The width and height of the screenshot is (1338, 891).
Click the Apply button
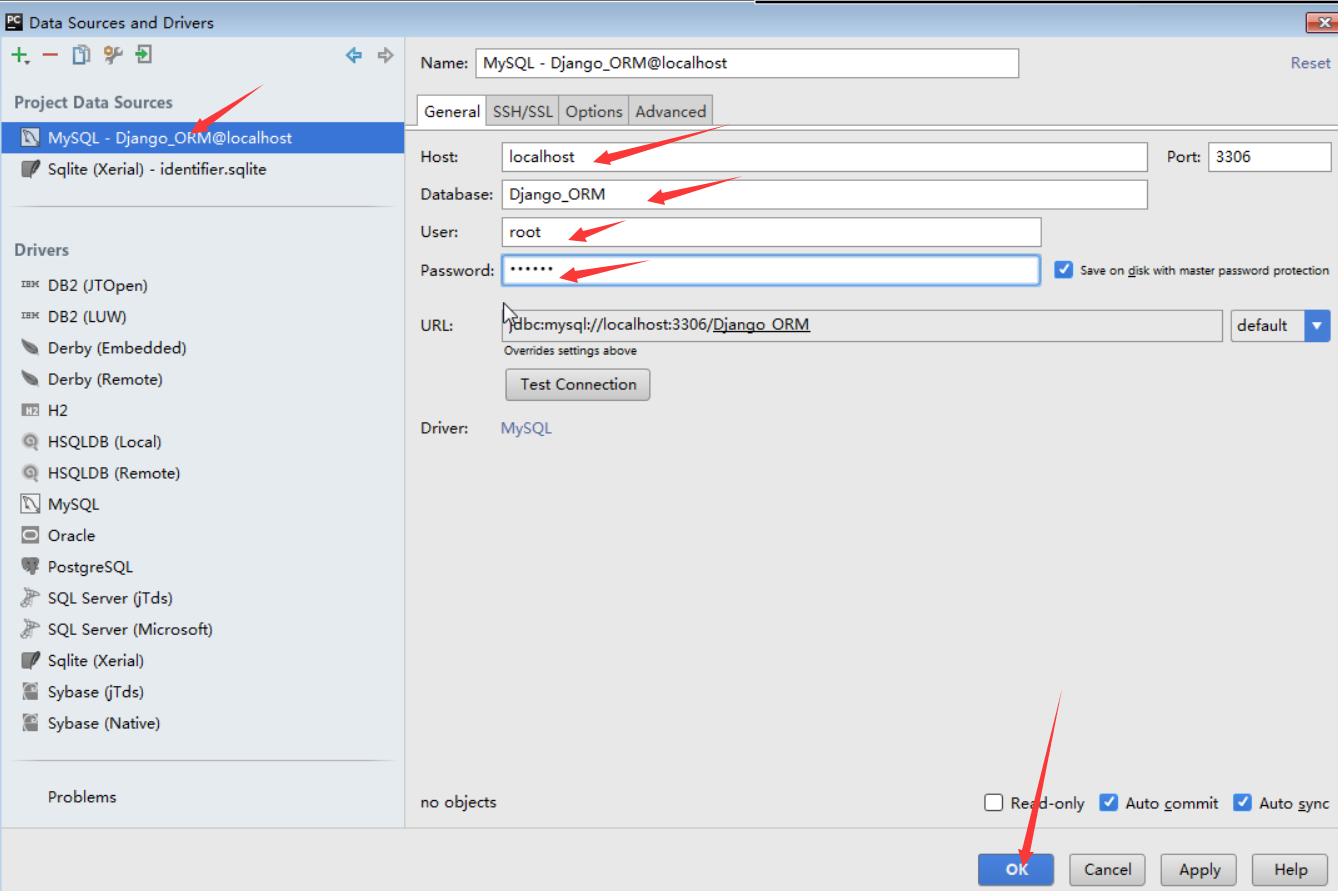[1199, 870]
